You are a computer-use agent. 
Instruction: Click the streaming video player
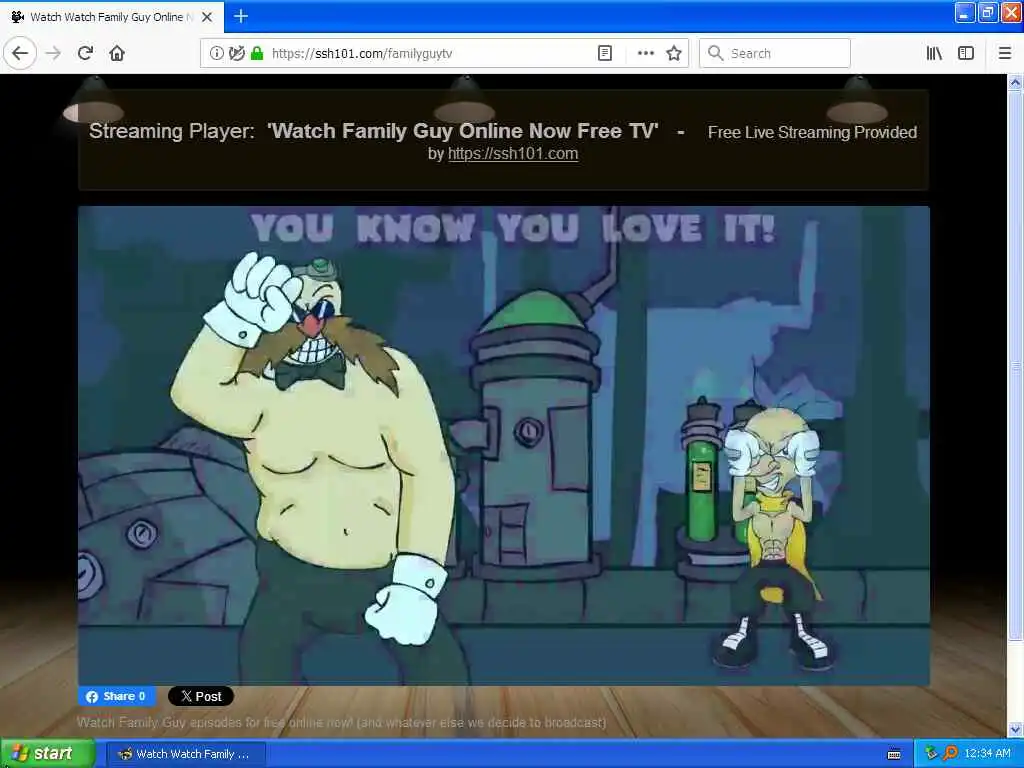tap(504, 445)
